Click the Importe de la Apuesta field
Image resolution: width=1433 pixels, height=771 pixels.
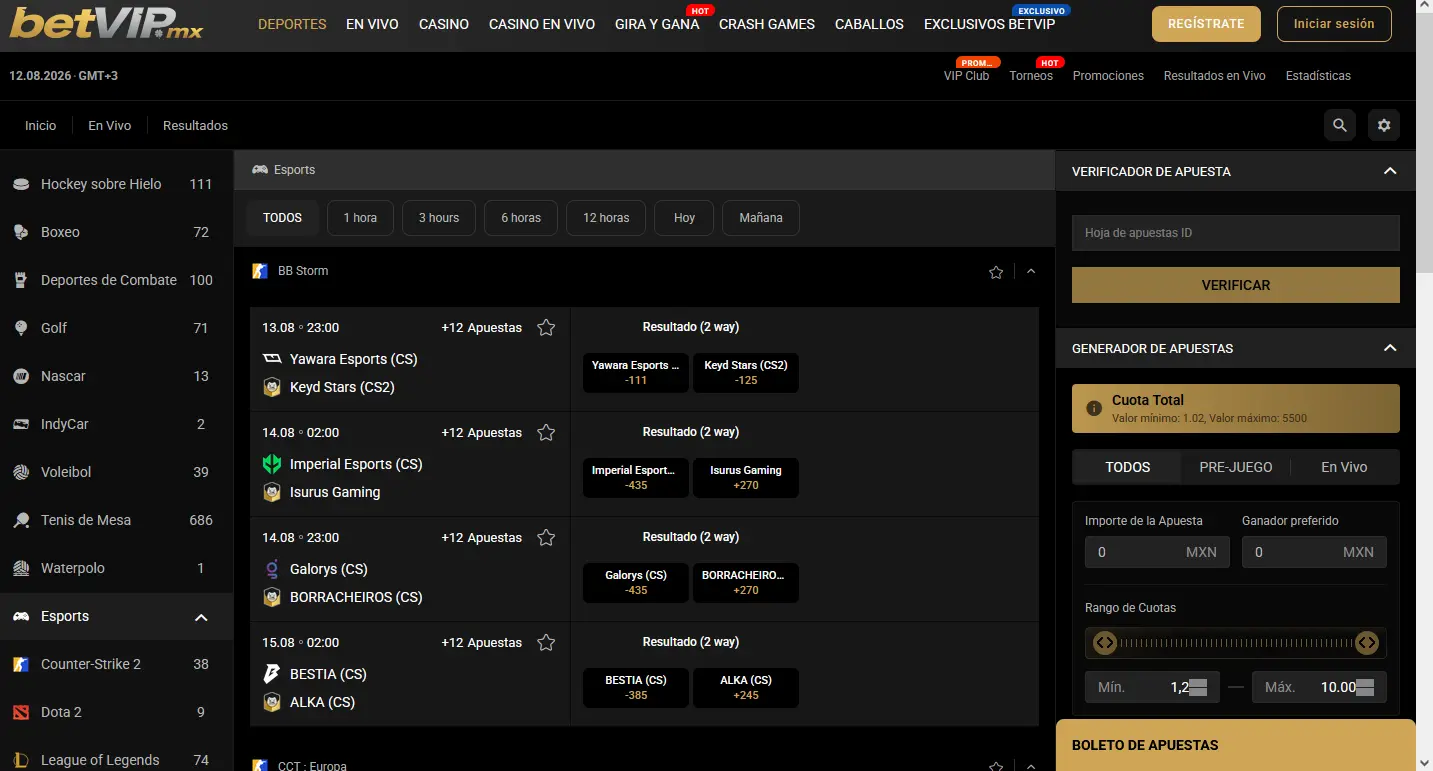coord(1157,552)
